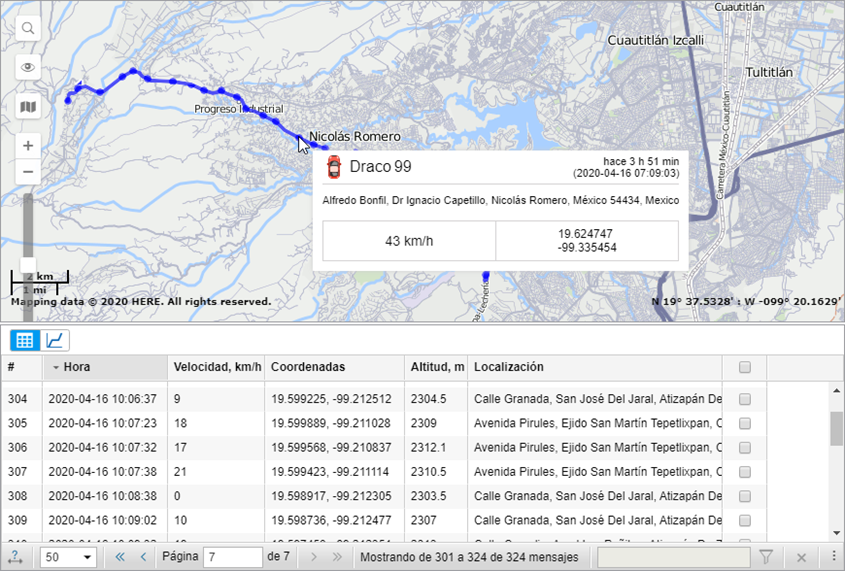Click the table scrollbar down arrow
845x571 pixels.
tap(836, 533)
